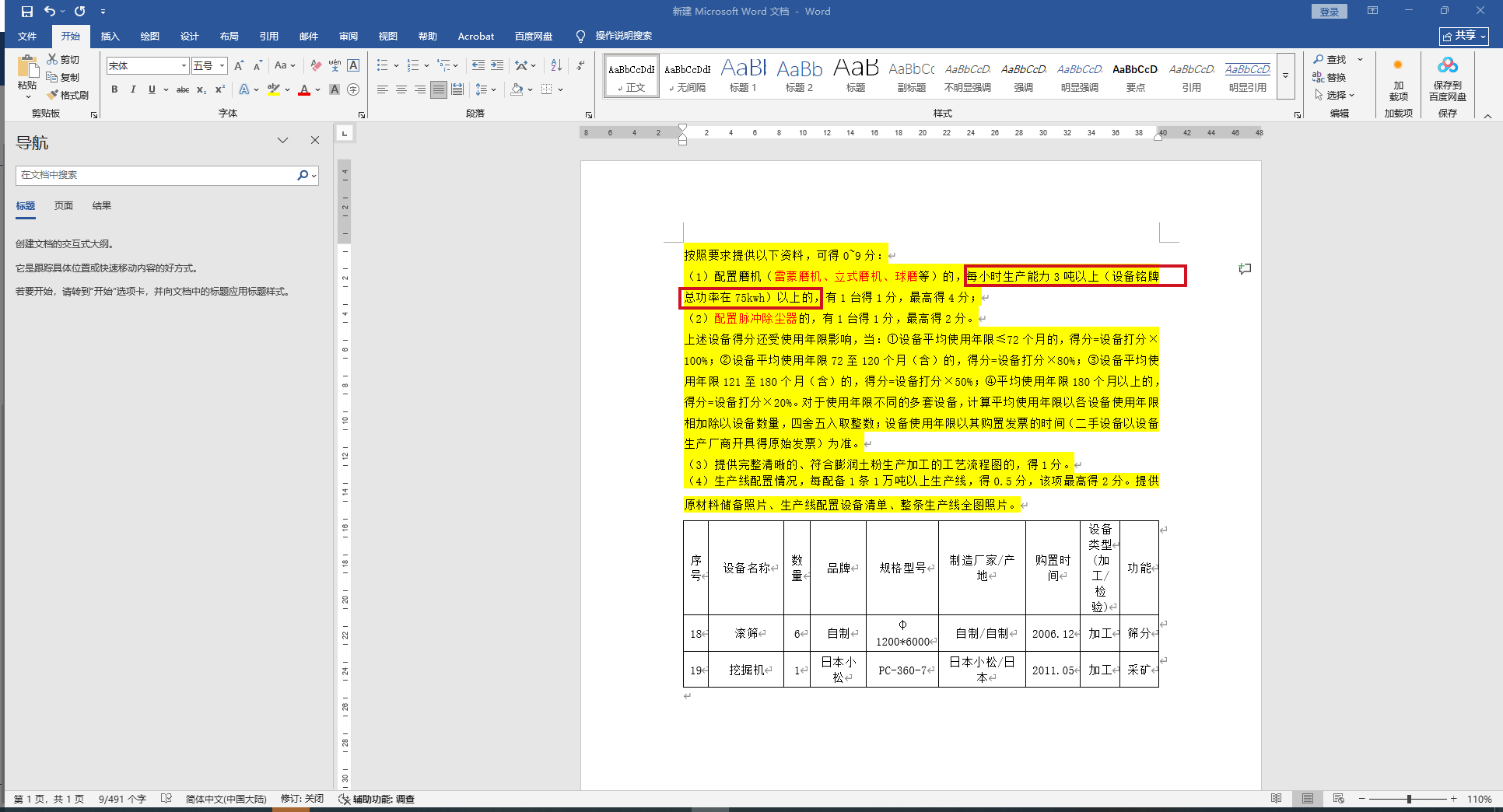Toggle show/hide paragraph marks

pos(580,65)
